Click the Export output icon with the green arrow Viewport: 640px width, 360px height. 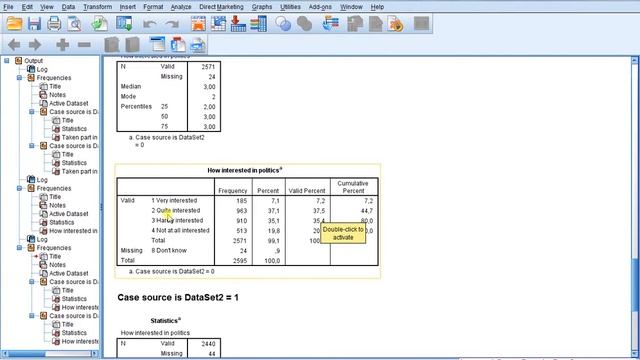[99, 24]
